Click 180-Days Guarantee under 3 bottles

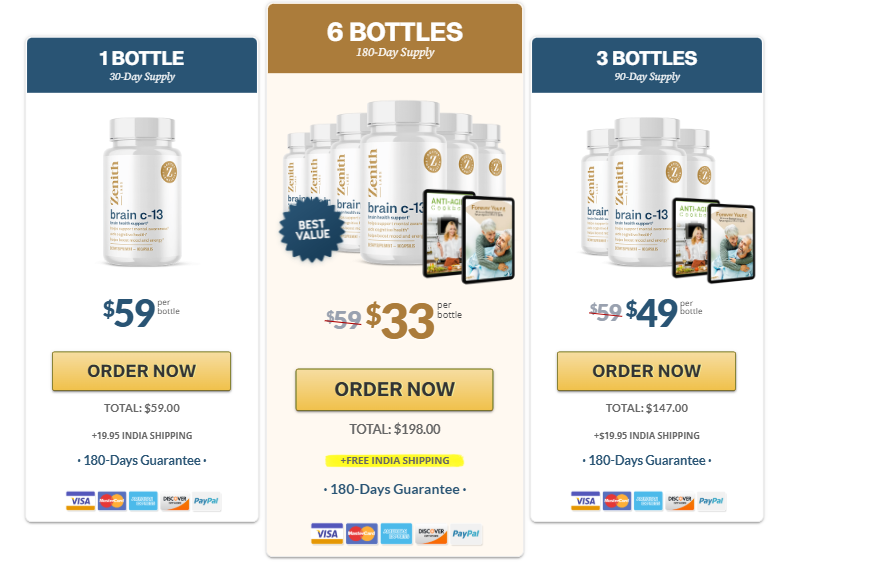point(647,460)
